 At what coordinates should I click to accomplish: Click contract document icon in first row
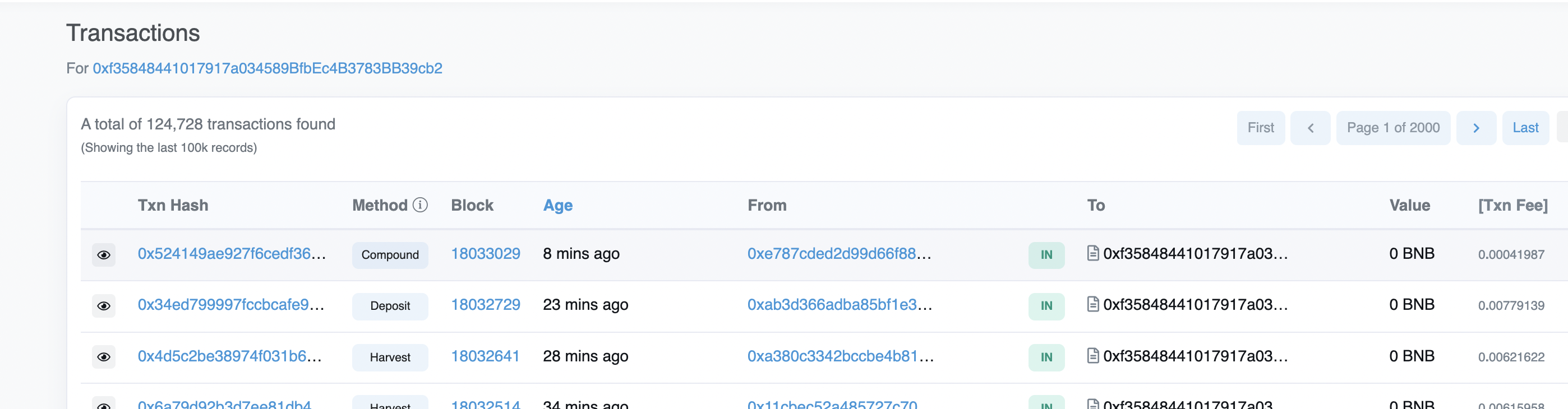1092,253
